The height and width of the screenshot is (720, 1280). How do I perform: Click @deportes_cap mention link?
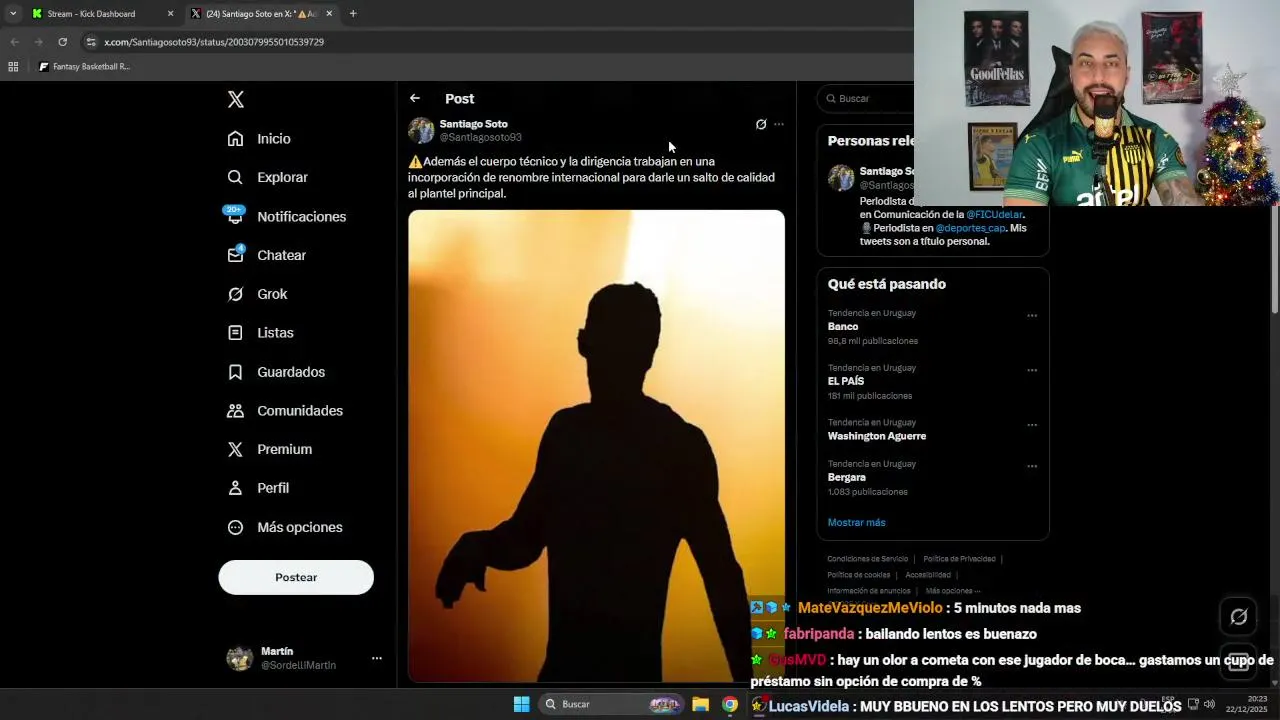[970, 228]
